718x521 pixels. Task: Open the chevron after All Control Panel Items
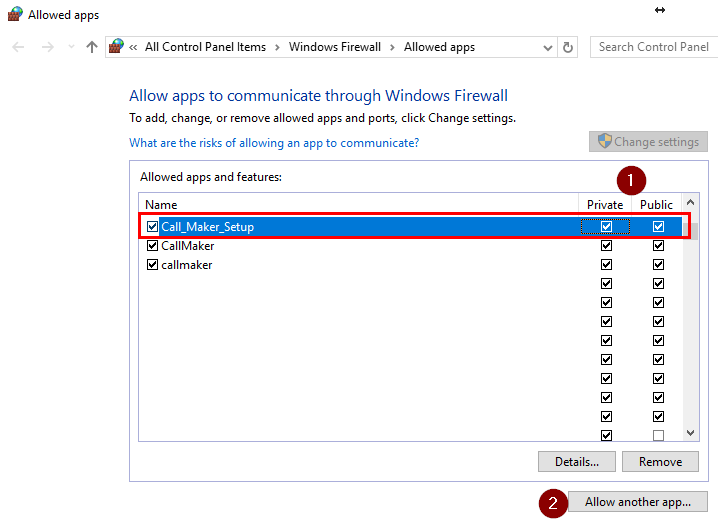tap(277, 47)
